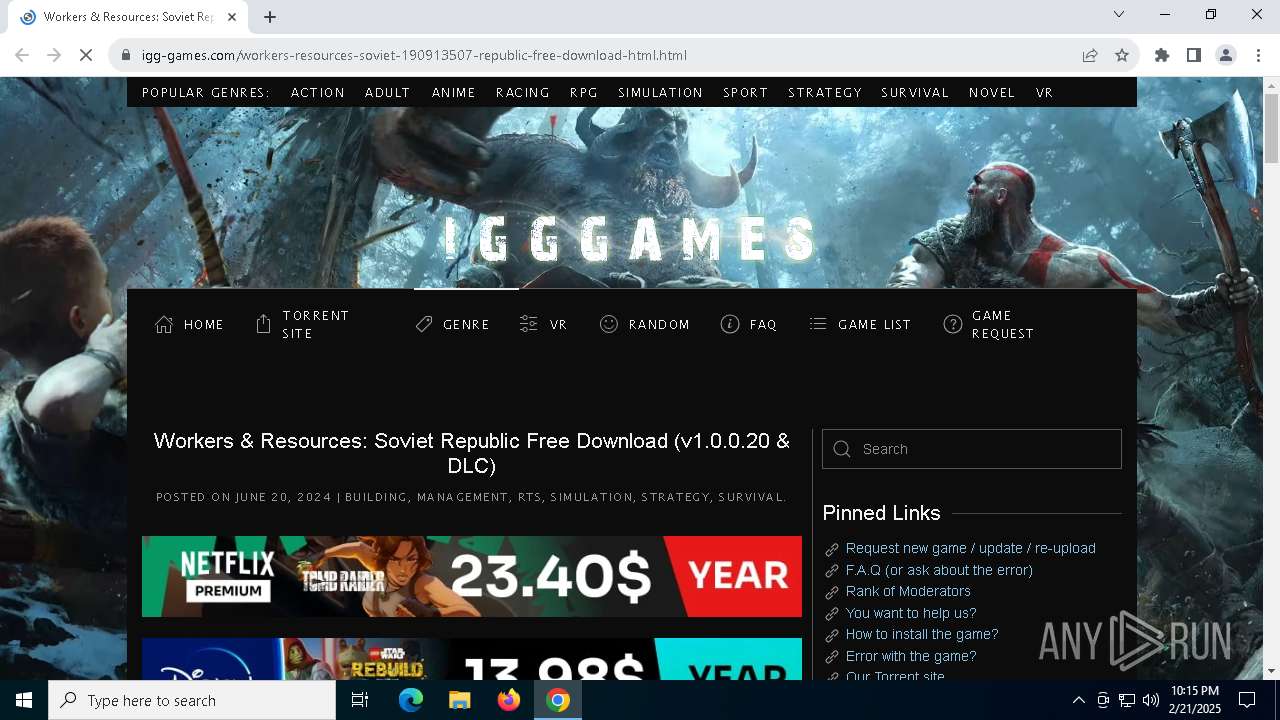Open tab search chevron dropdown

(x=1119, y=14)
